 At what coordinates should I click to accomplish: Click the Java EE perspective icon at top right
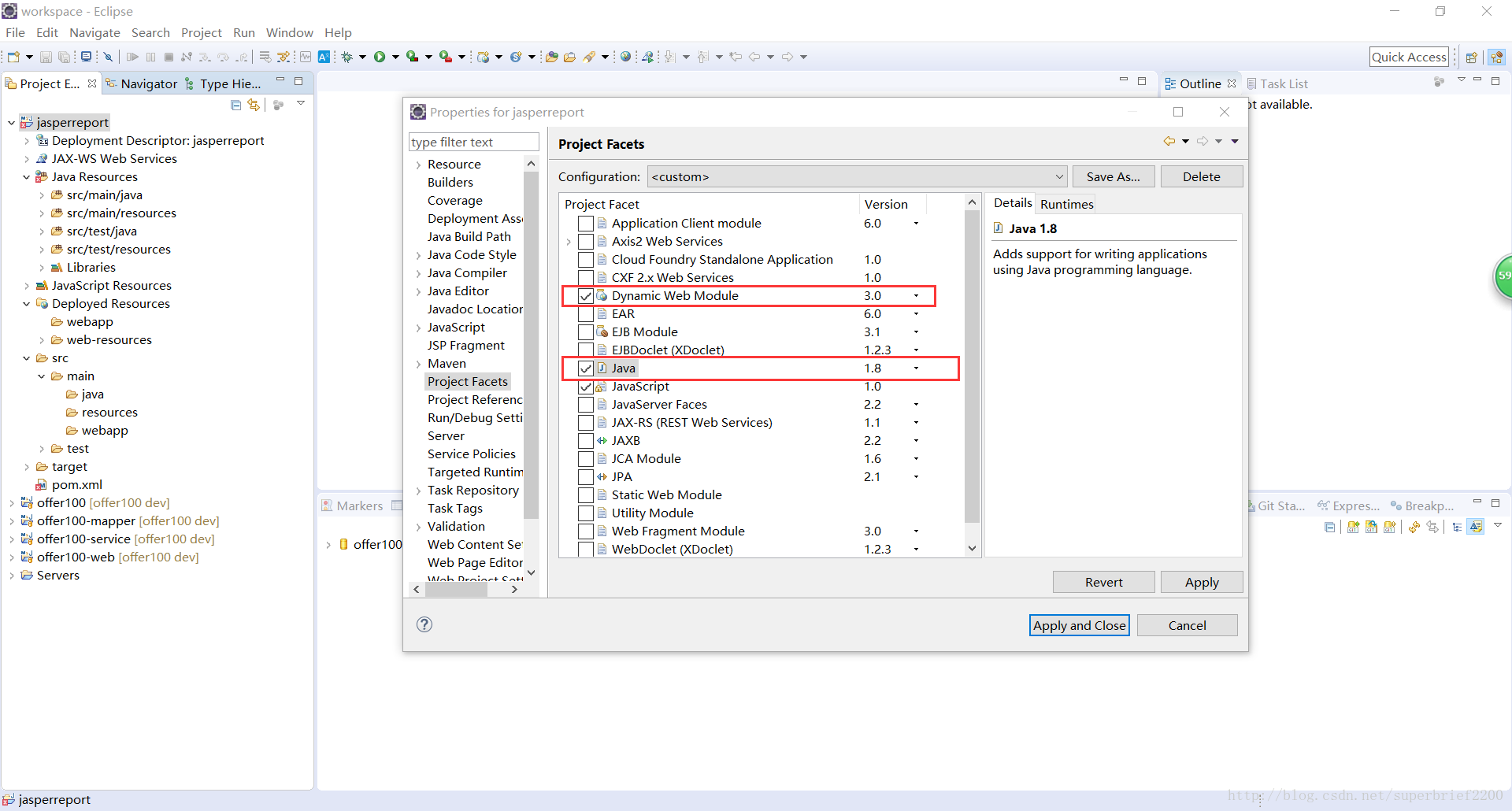click(x=1497, y=57)
